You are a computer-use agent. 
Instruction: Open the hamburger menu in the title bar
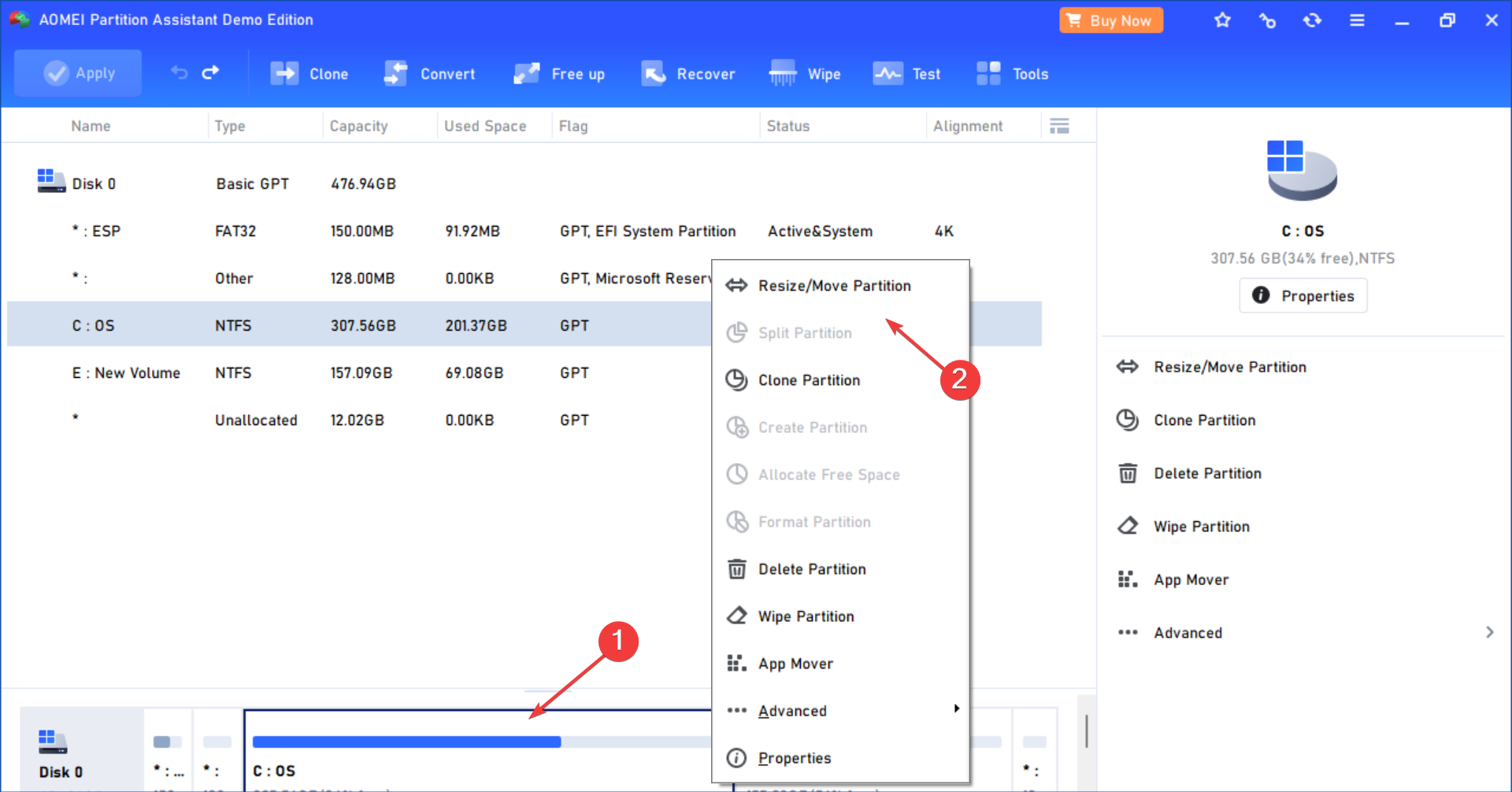[x=1357, y=20]
